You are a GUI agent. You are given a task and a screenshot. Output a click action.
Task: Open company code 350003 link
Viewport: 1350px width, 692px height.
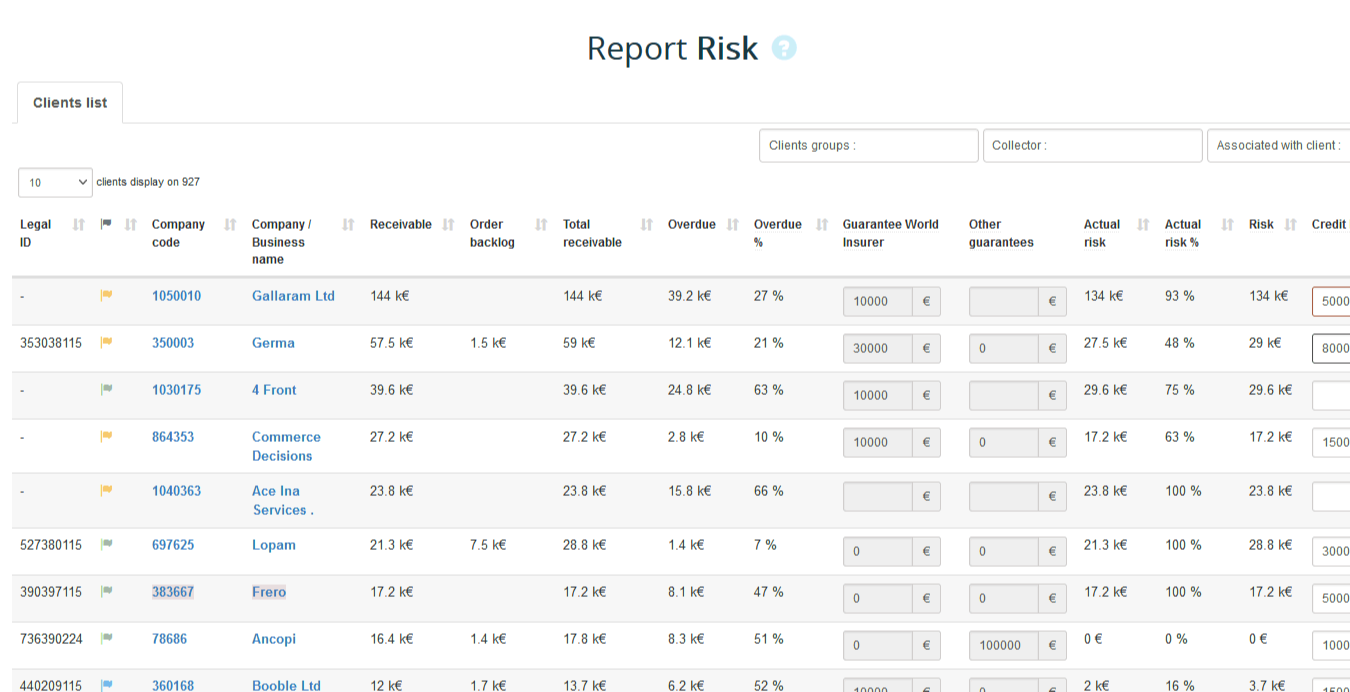(x=173, y=343)
